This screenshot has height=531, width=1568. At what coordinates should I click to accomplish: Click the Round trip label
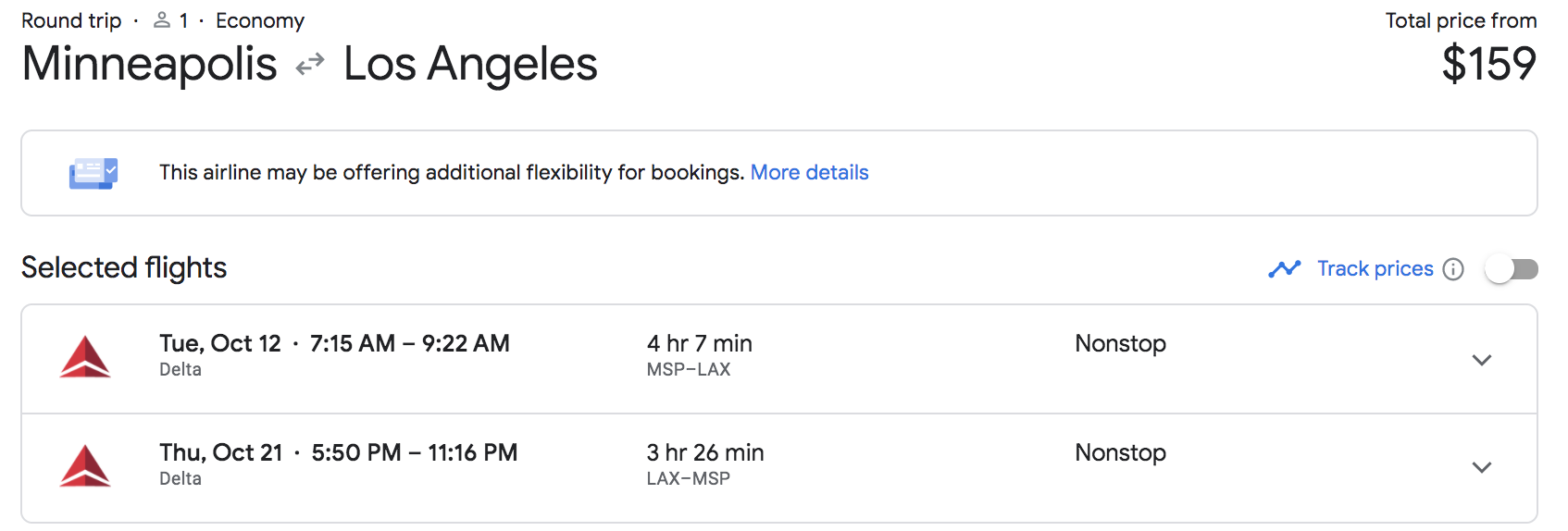point(71,20)
